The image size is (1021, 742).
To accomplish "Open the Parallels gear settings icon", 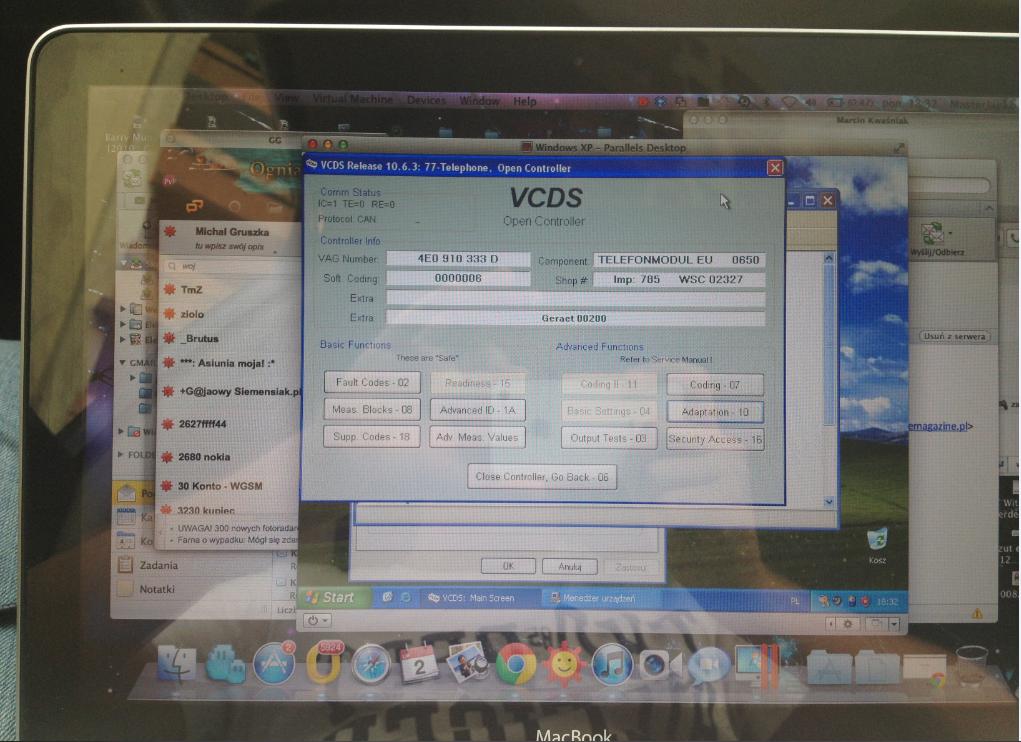I will tap(847, 624).
